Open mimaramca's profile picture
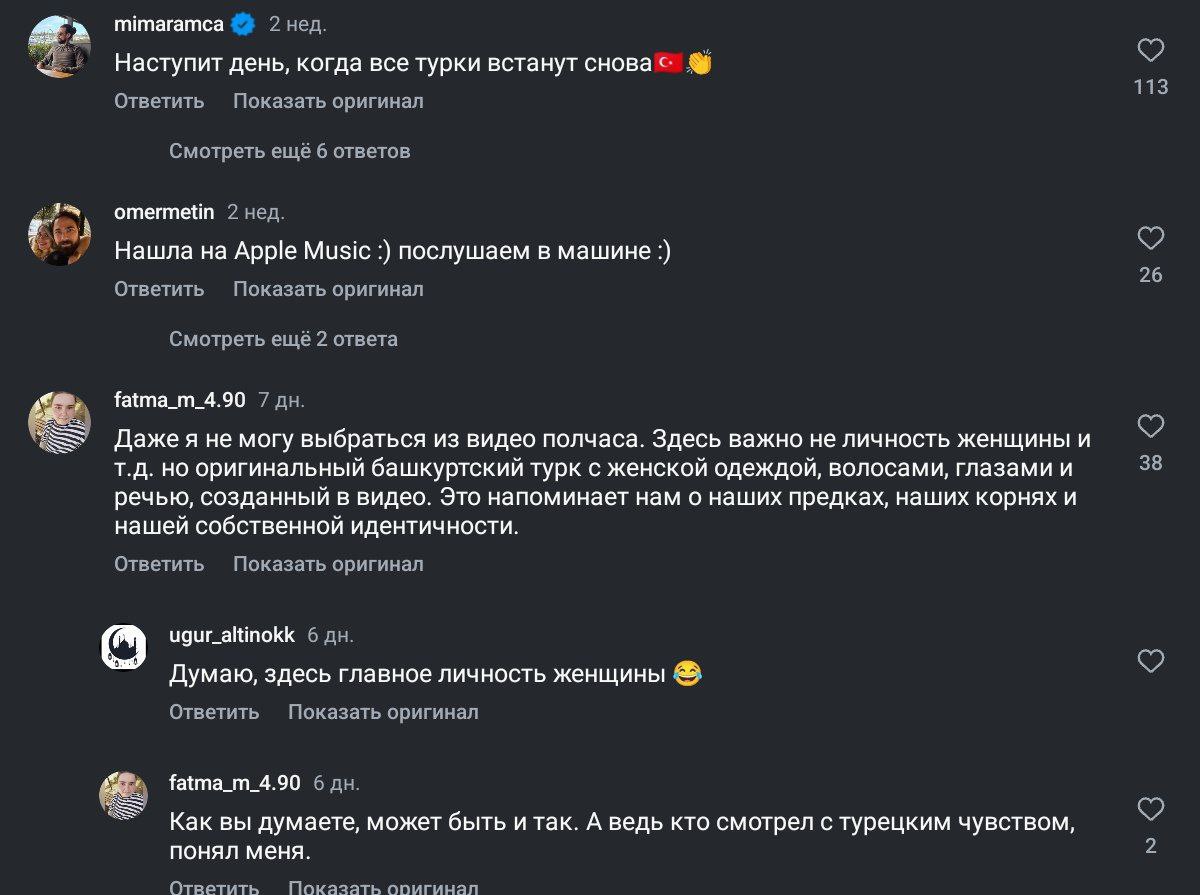Viewport: 1200px width, 895px height. click(60, 46)
